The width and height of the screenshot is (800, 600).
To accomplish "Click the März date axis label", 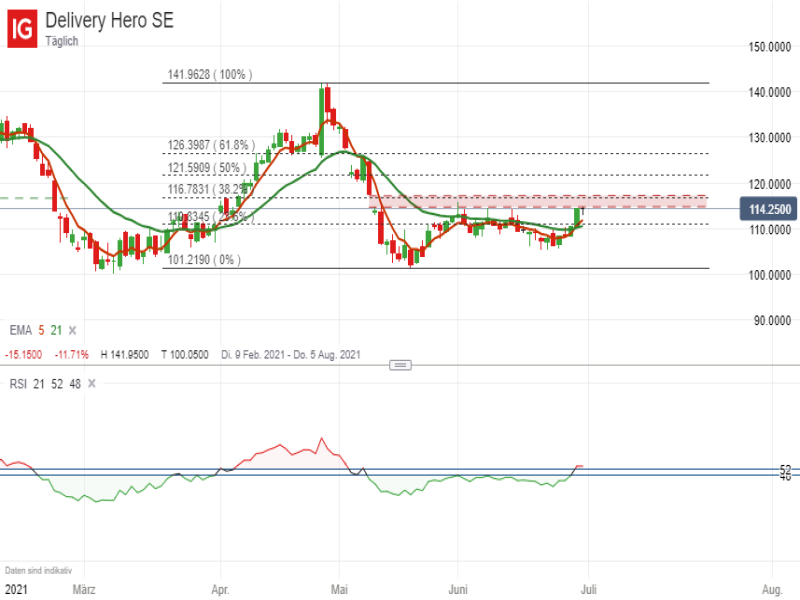I will [84, 590].
